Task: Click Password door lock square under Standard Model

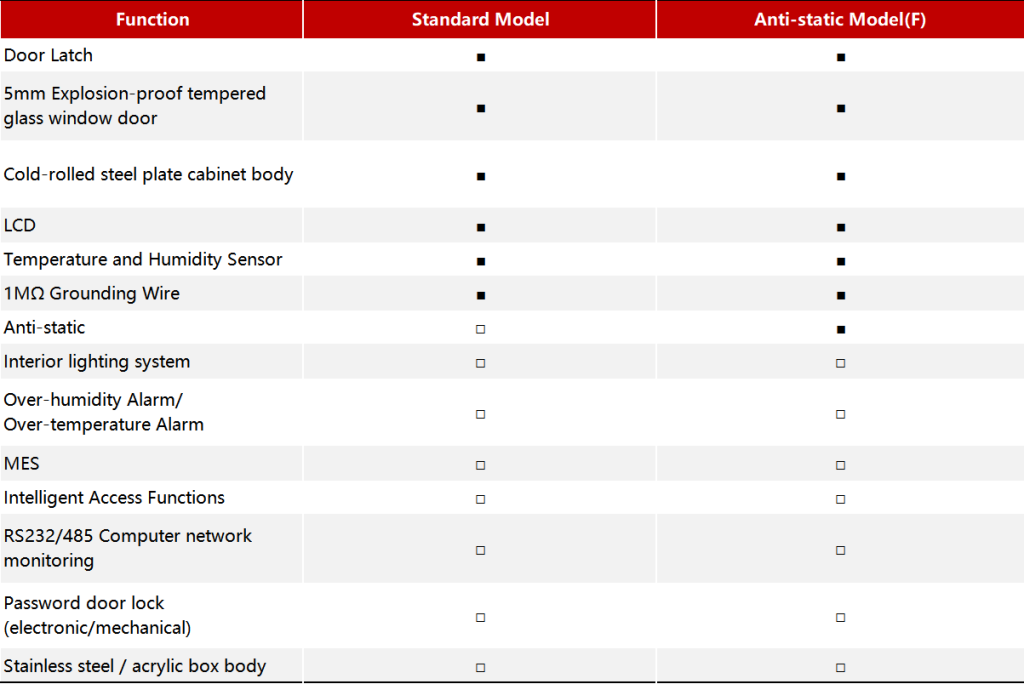Action: 481,617
